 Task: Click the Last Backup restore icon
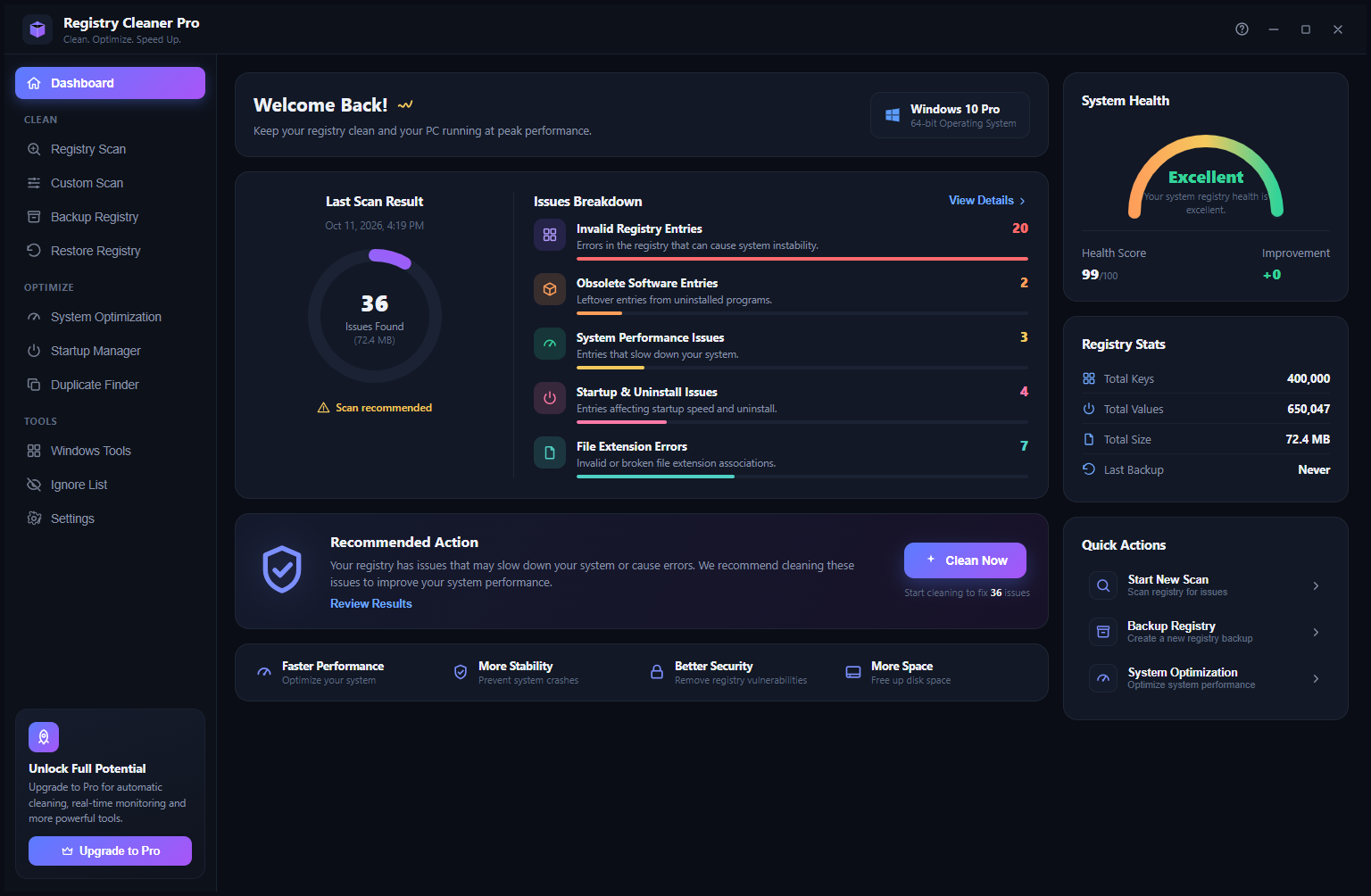(x=1089, y=469)
